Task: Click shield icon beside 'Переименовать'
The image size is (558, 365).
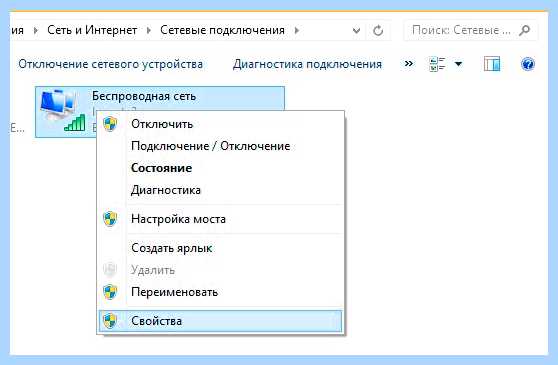Action: click(110, 292)
